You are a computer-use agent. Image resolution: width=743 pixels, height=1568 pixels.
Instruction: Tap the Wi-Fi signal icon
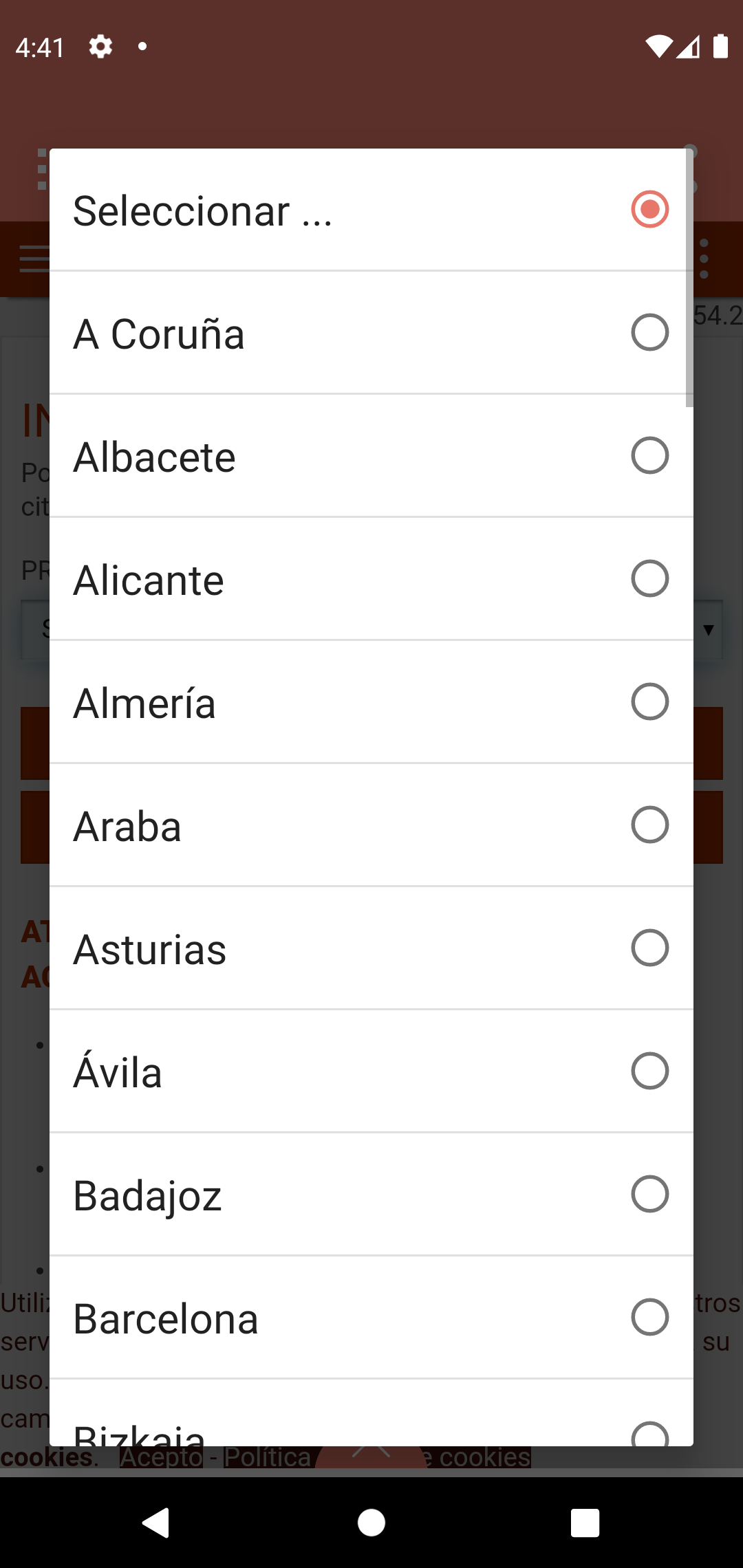click(x=658, y=47)
